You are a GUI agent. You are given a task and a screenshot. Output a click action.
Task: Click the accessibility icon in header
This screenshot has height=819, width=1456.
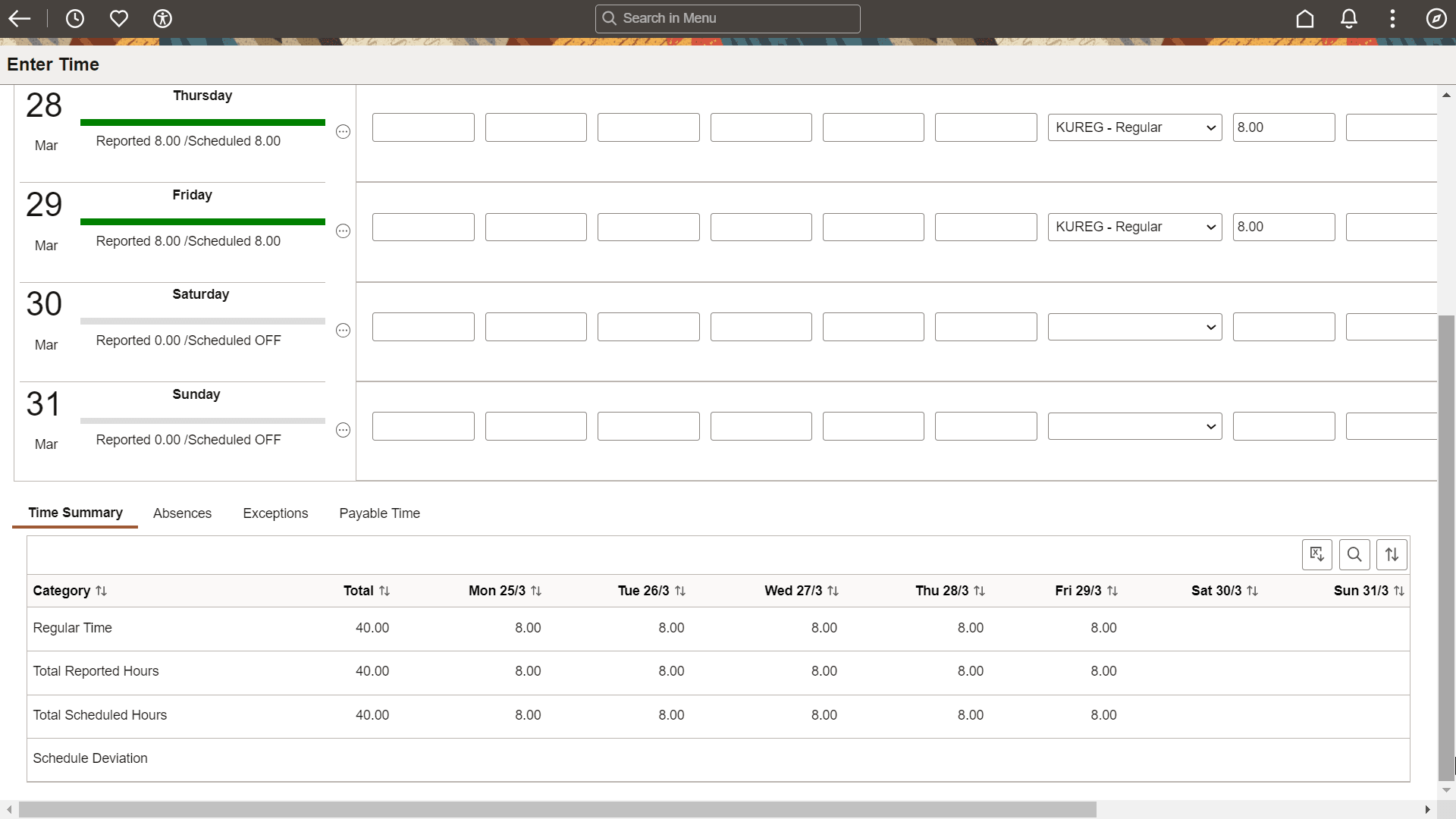pos(162,18)
